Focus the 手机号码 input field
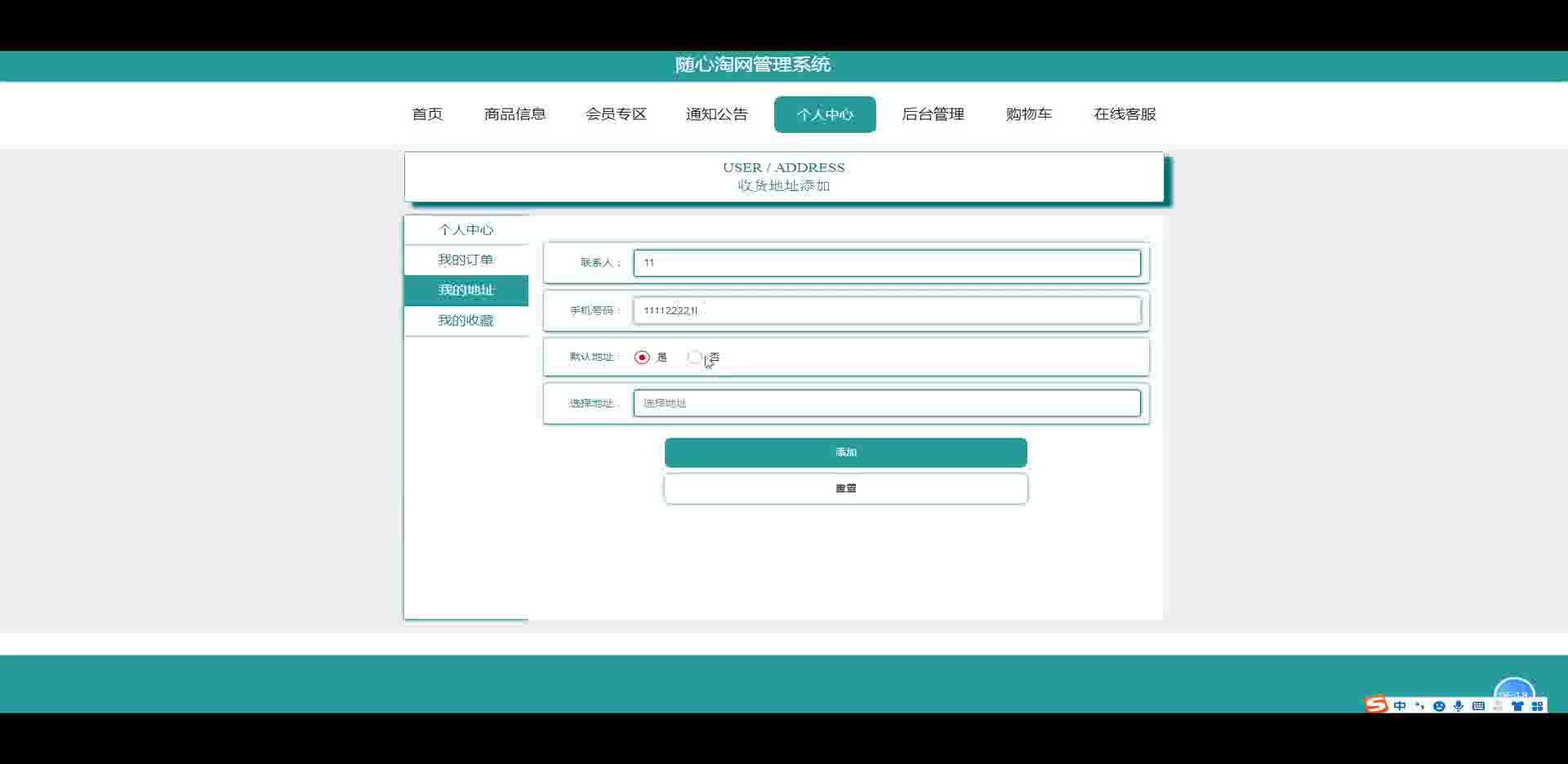This screenshot has height=764, width=1568. [887, 311]
